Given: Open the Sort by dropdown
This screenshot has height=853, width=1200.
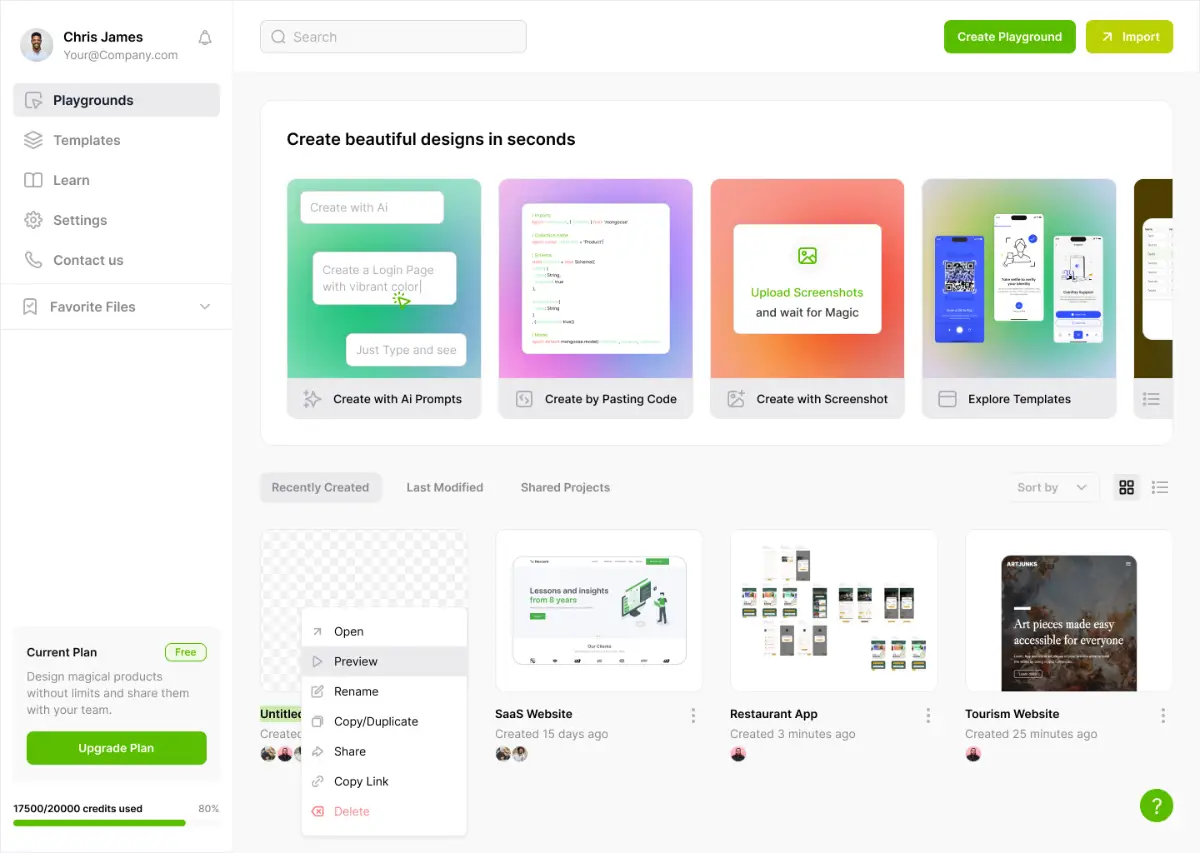Looking at the screenshot, I should click(x=1053, y=487).
